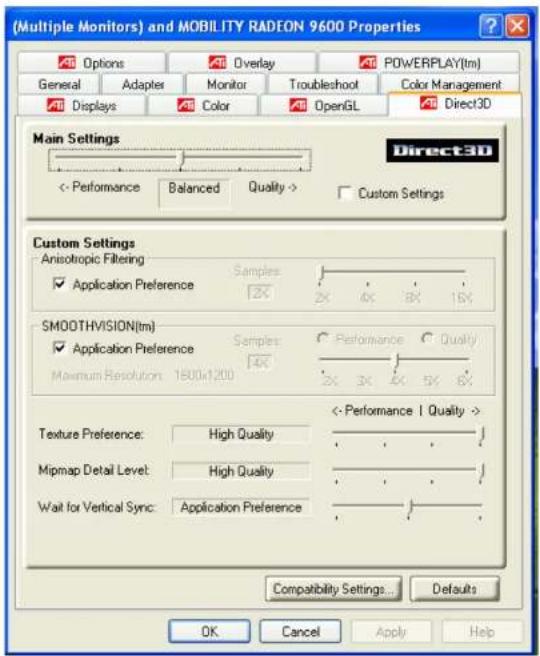Click SMOOTHVISION Samples 4X value box
The height and width of the screenshot is (656, 540).
[x=260, y=362]
